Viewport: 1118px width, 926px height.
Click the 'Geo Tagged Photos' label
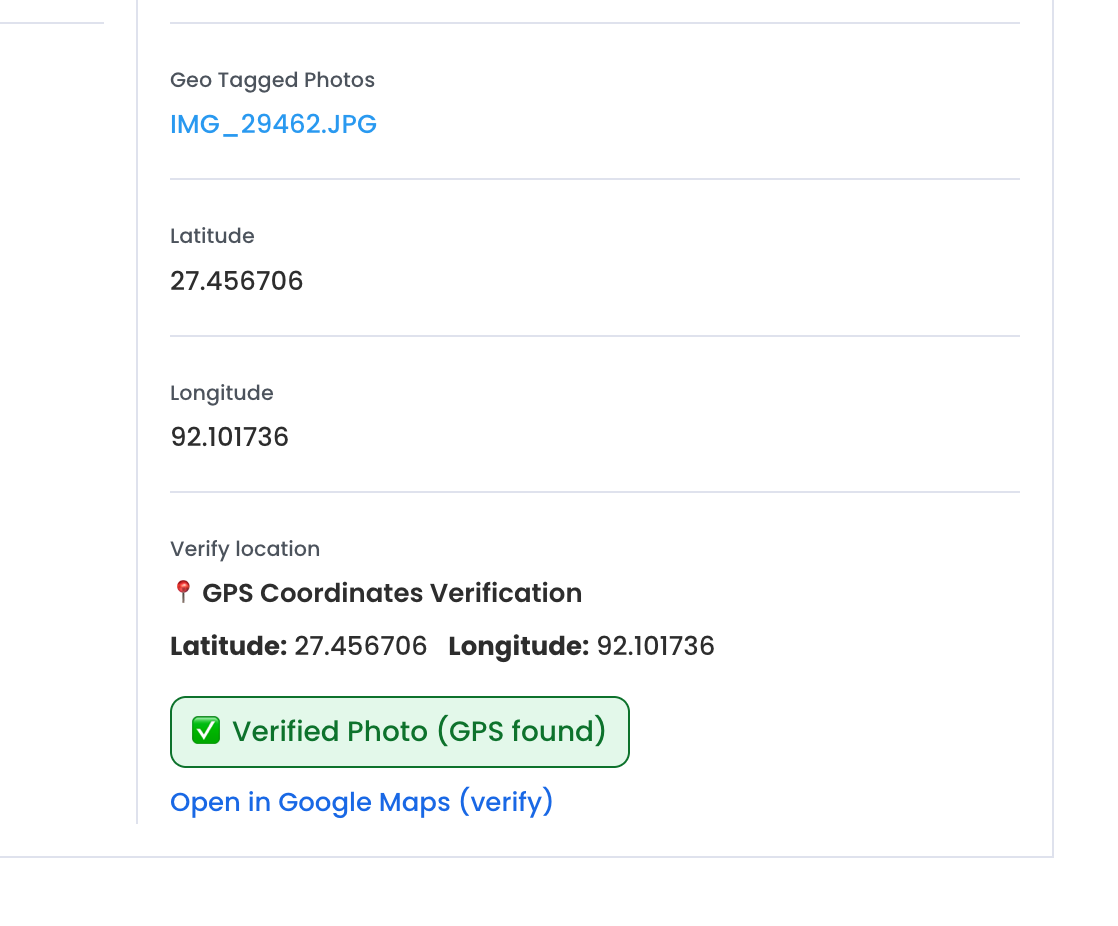(272, 80)
